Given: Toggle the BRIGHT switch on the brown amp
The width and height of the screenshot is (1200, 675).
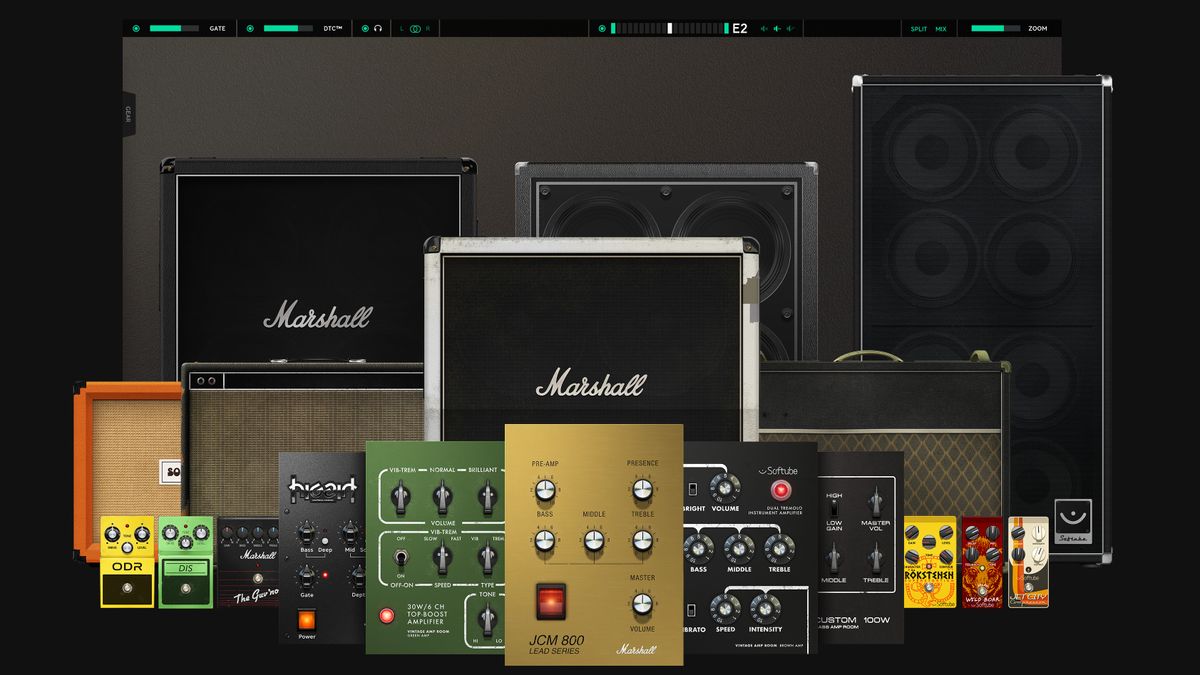Looking at the screenshot, I should (692, 489).
